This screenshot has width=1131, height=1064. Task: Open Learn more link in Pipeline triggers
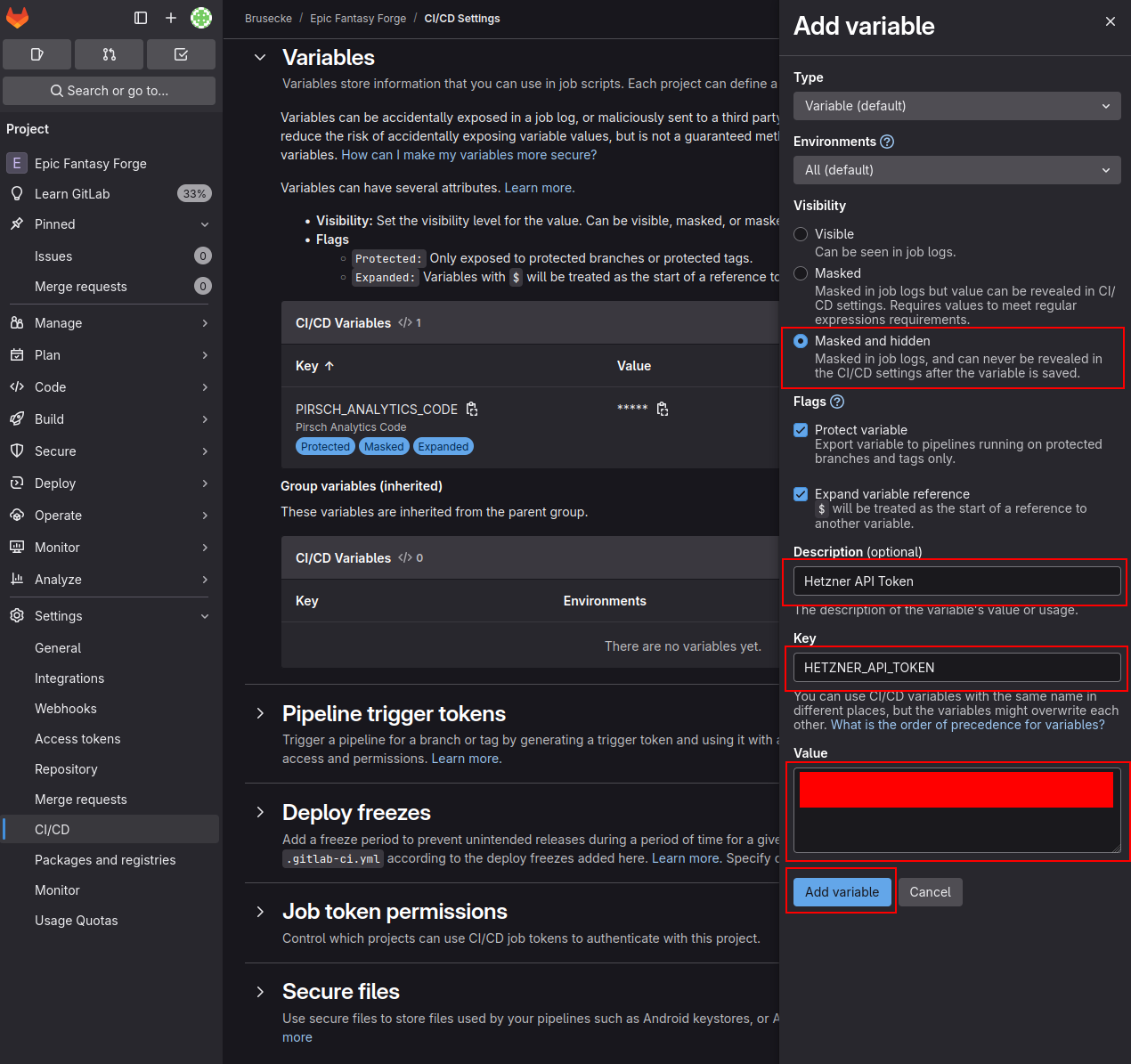(x=466, y=759)
